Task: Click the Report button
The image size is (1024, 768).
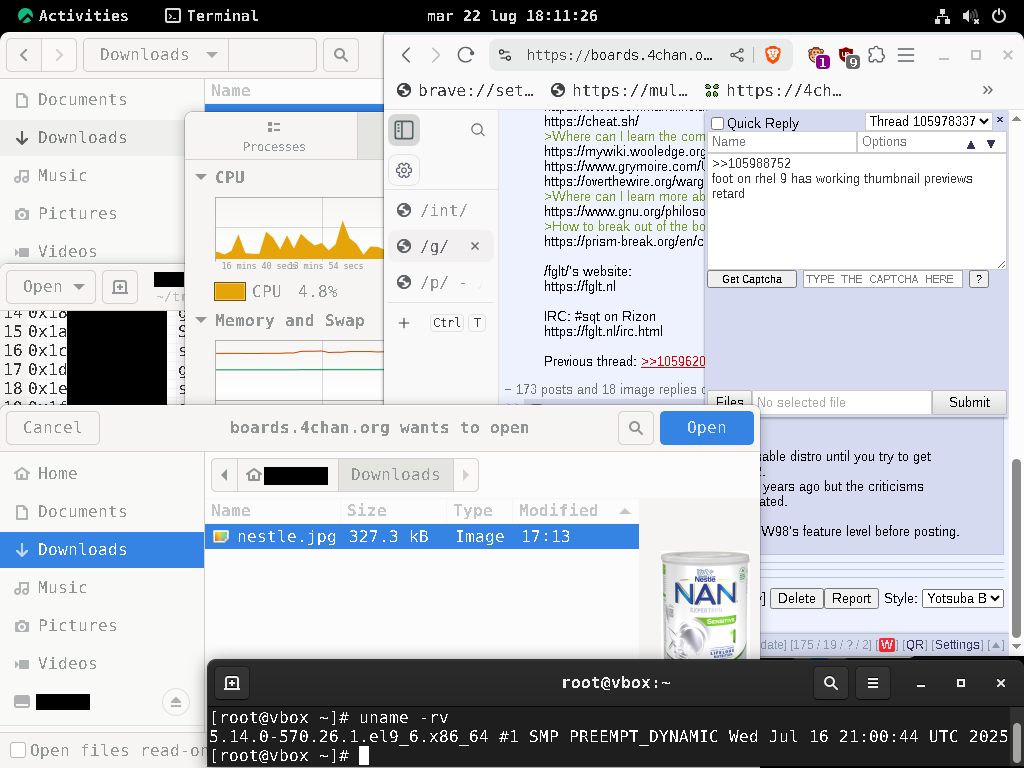Action: pyautogui.click(x=851, y=598)
